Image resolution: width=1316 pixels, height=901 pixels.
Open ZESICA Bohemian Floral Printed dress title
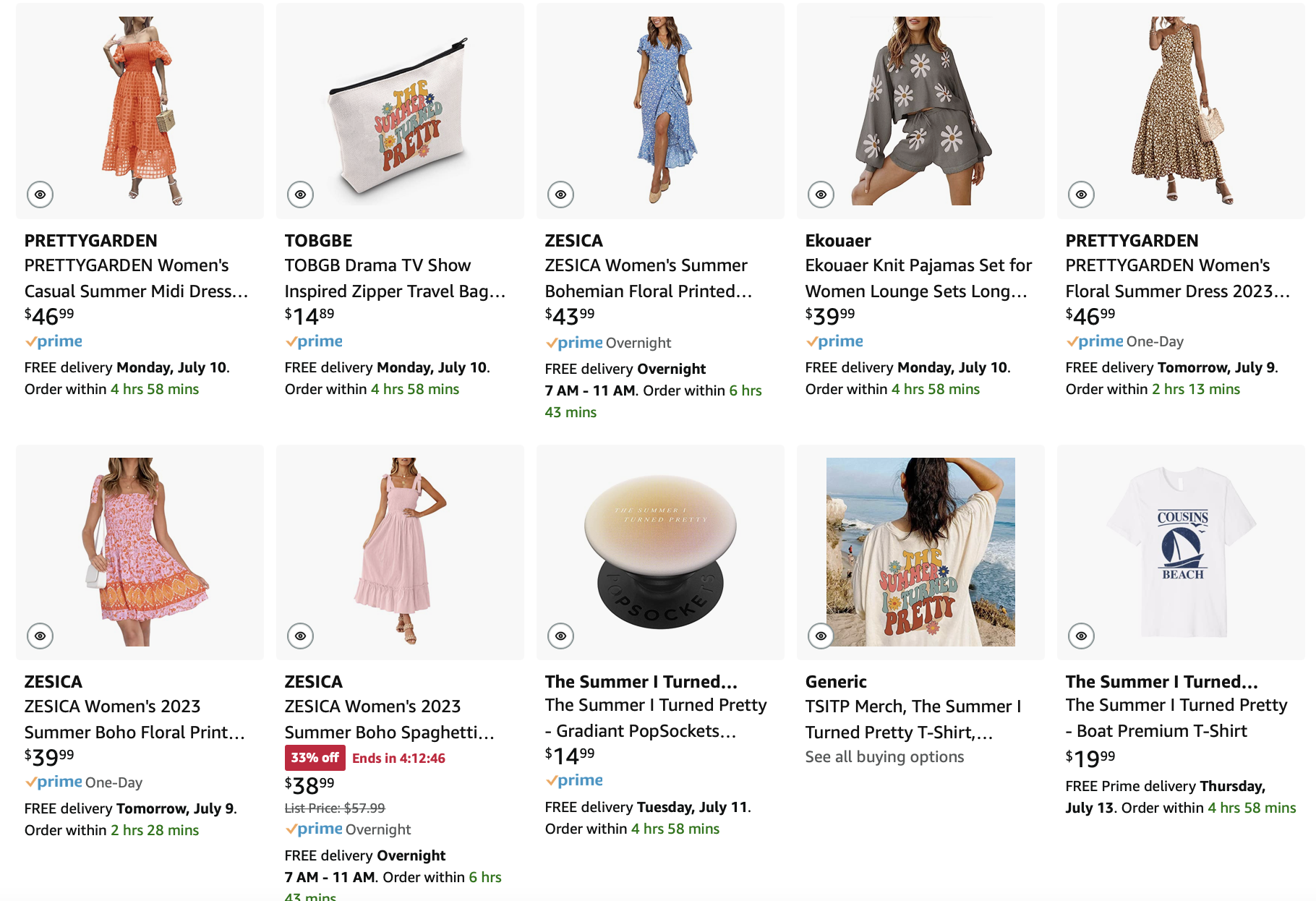pos(648,278)
